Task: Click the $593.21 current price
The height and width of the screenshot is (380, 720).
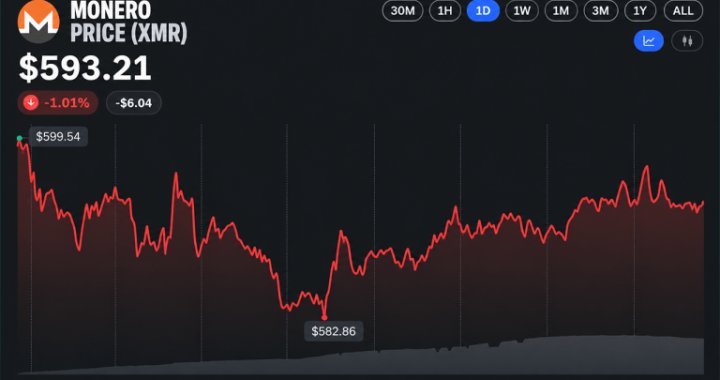Action: coord(85,69)
